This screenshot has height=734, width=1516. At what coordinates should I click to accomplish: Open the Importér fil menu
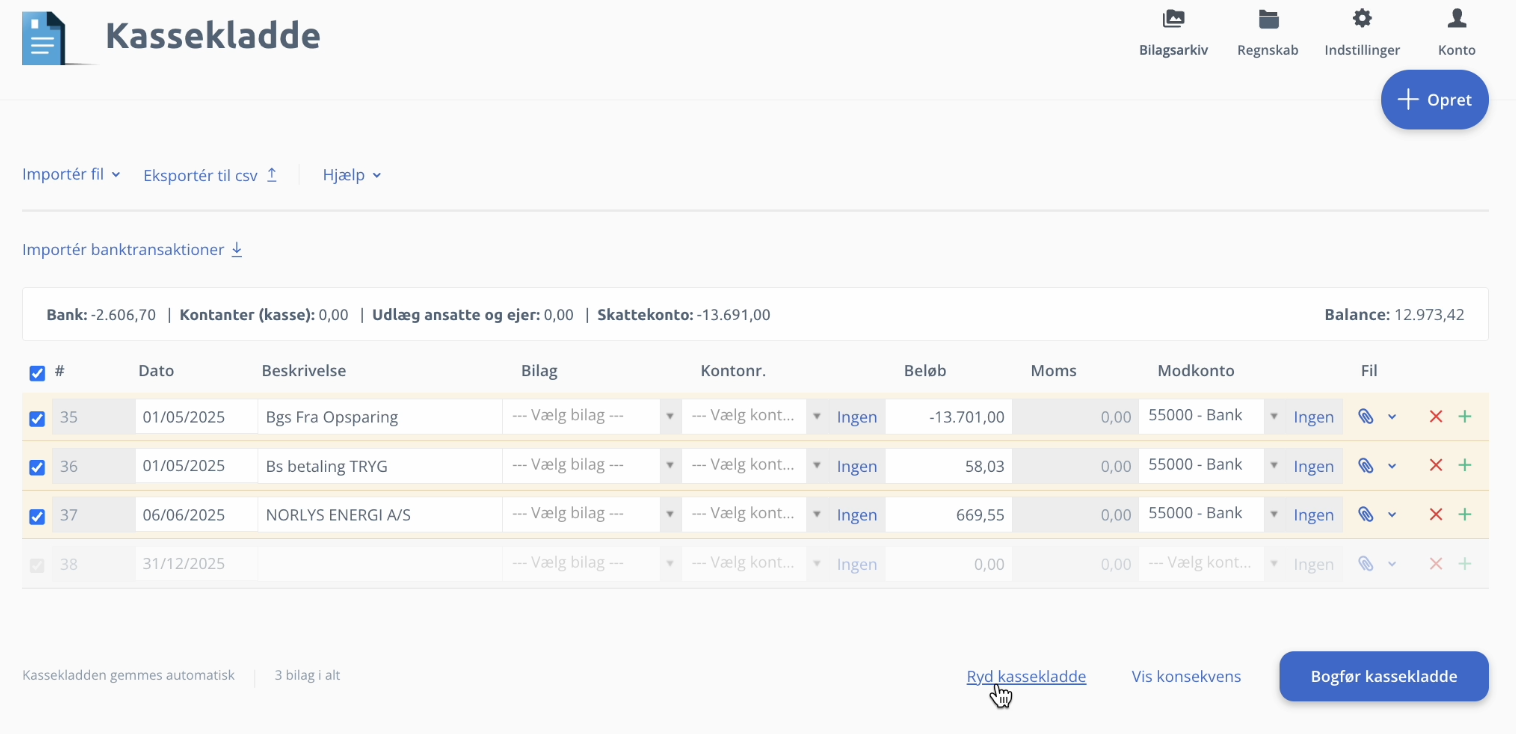coord(71,175)
